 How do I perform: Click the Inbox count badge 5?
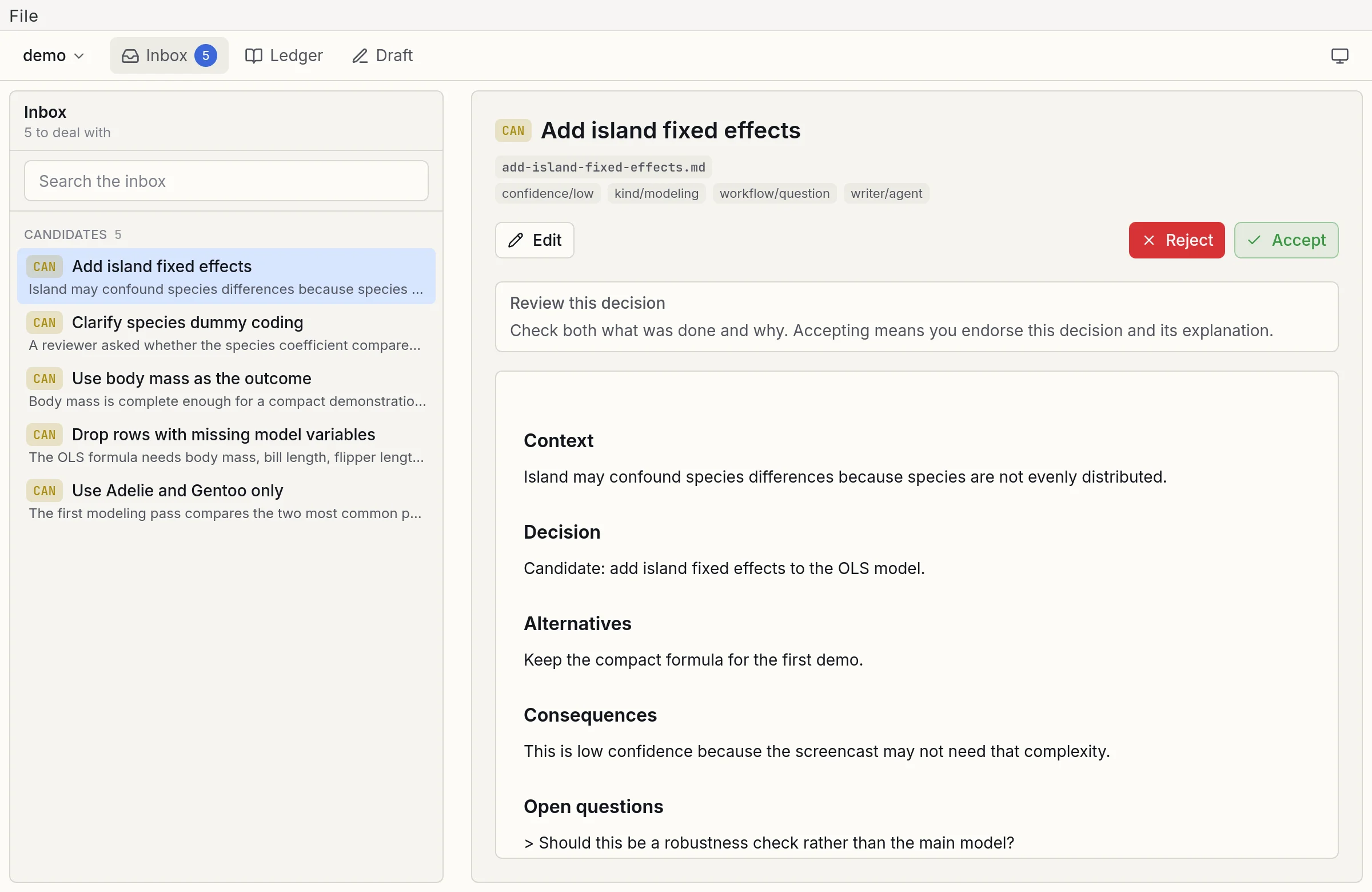[205, 55]
